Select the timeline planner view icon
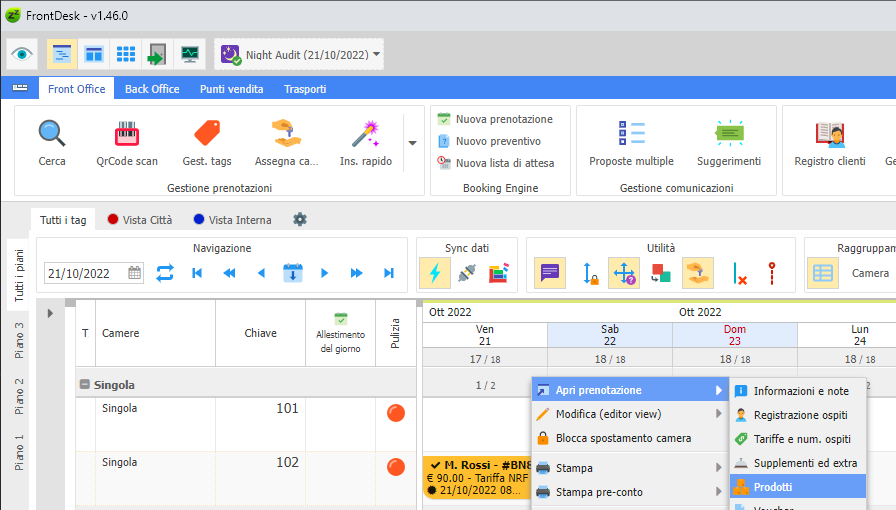The width and height of the screenshot is (896, 510). [x=62, y=54]
